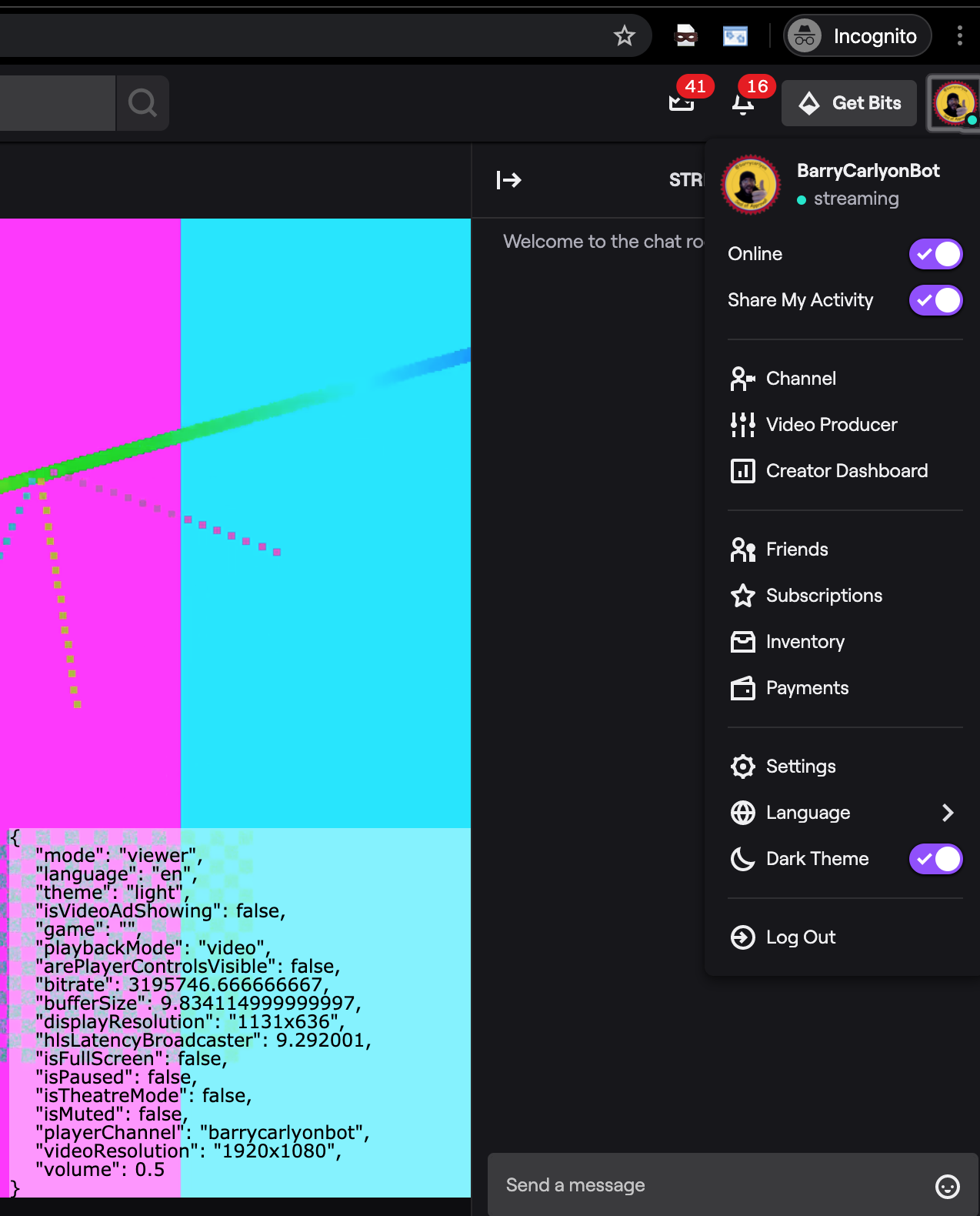This screenshot has height=1216, width=980.
Task: Click the Welcome to the chat room text
Action: (603, 242)
